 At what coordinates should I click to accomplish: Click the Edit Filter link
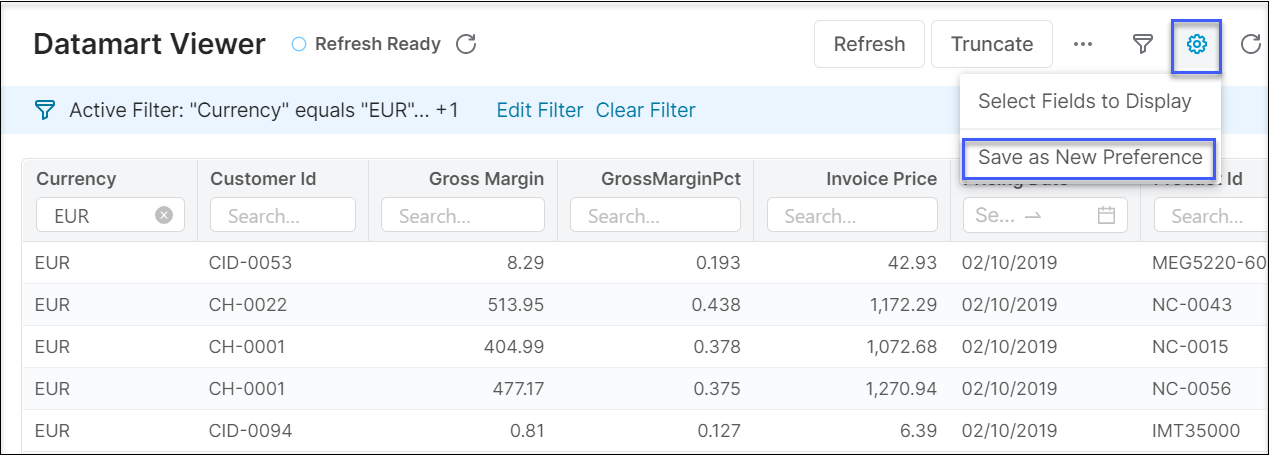pyautogui.click(x=539, y=110)
